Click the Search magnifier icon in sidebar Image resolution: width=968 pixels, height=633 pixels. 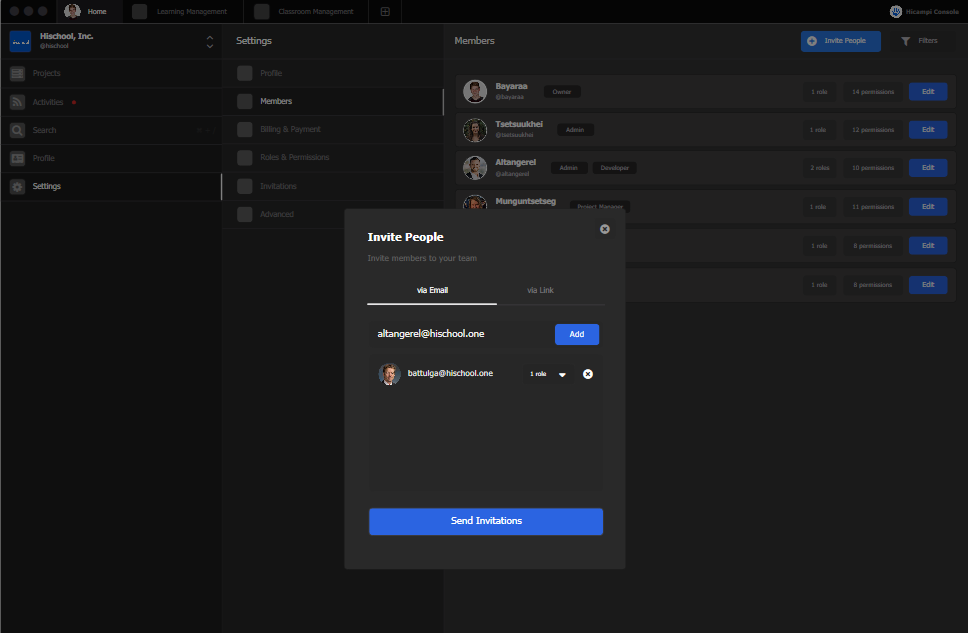(17, 130)
